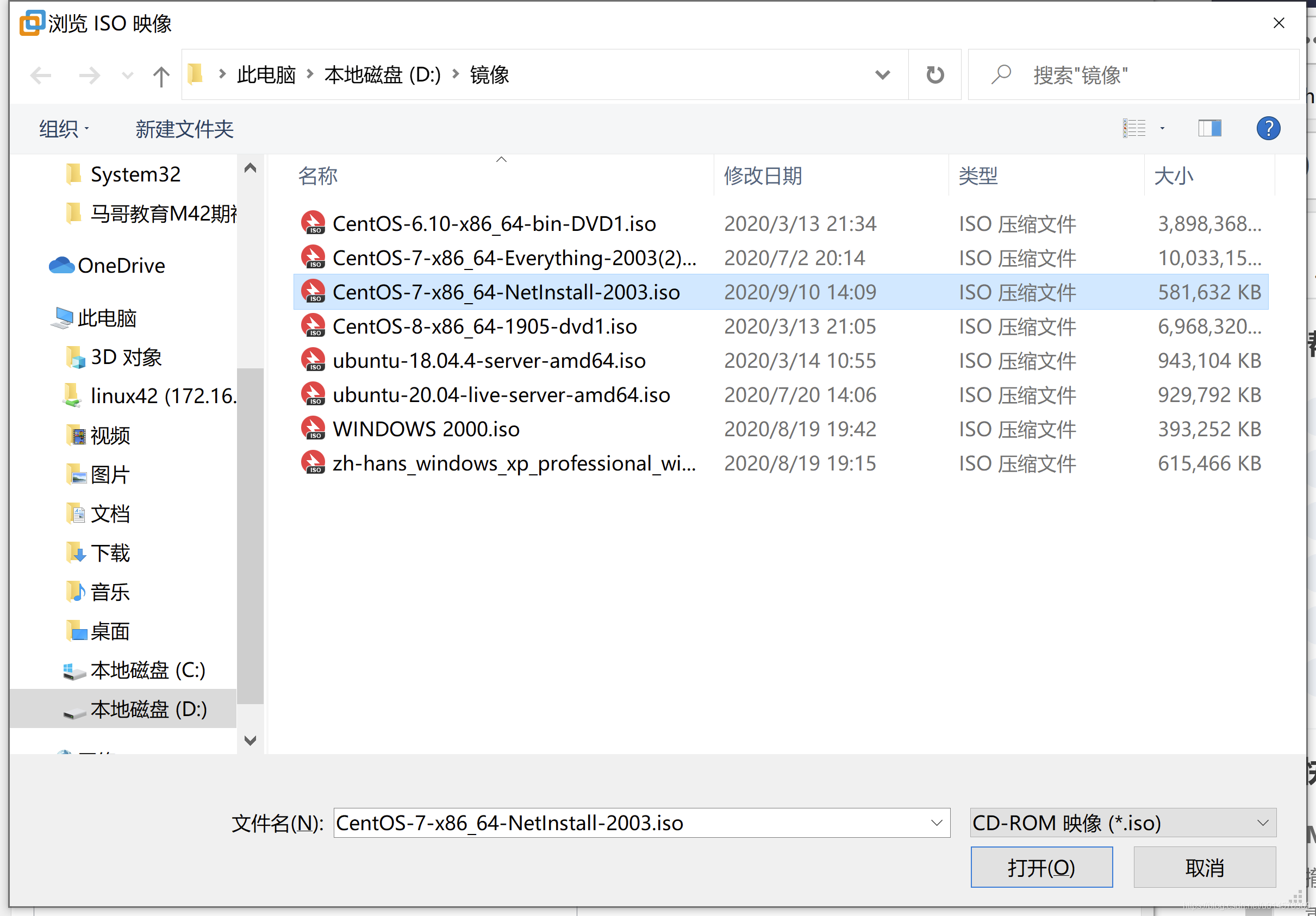Change view layout icon
Viewport: 1316px width, 916px height.
pos(1134,128)
